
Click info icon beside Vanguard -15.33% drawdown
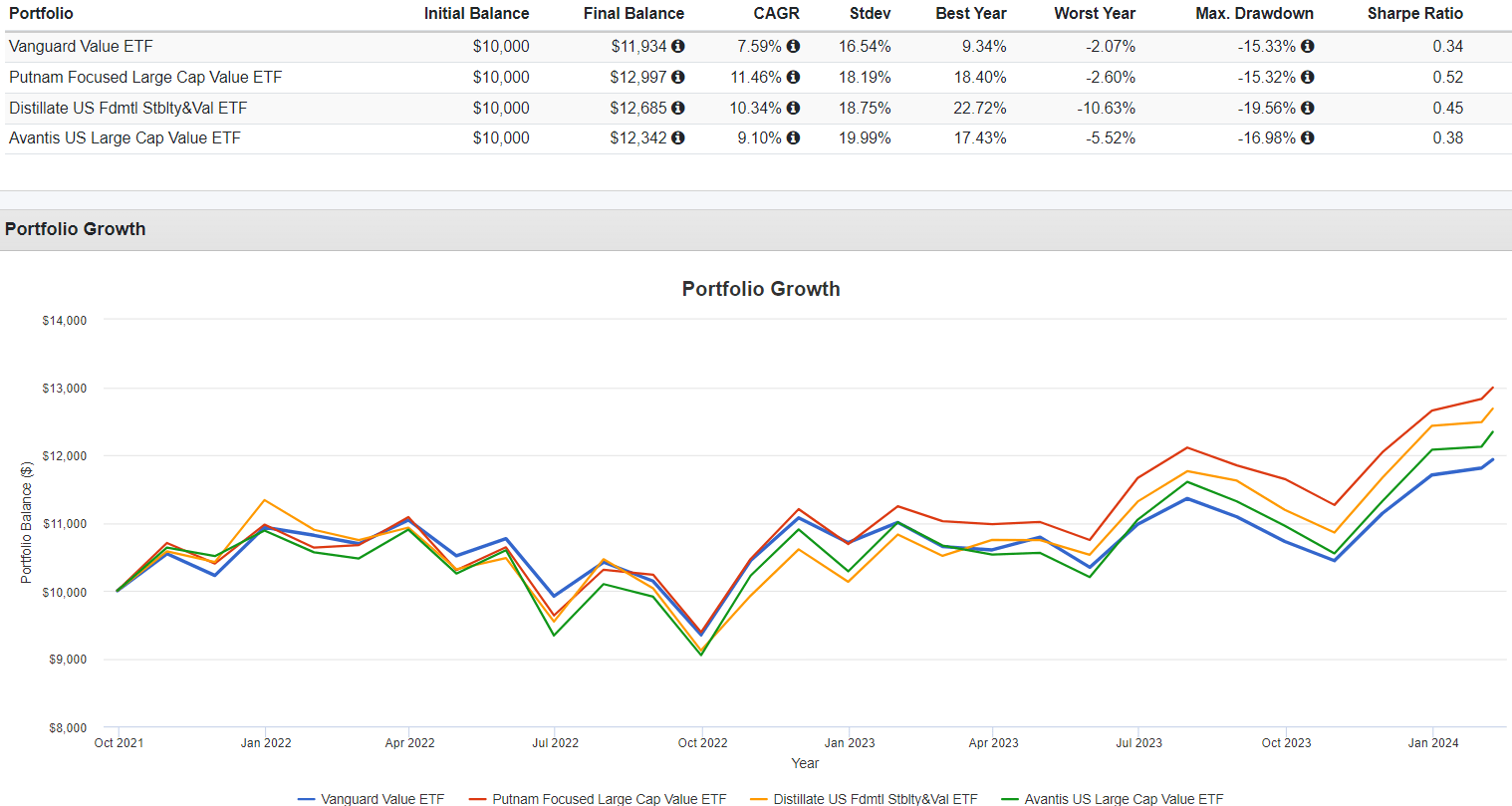1307,46
